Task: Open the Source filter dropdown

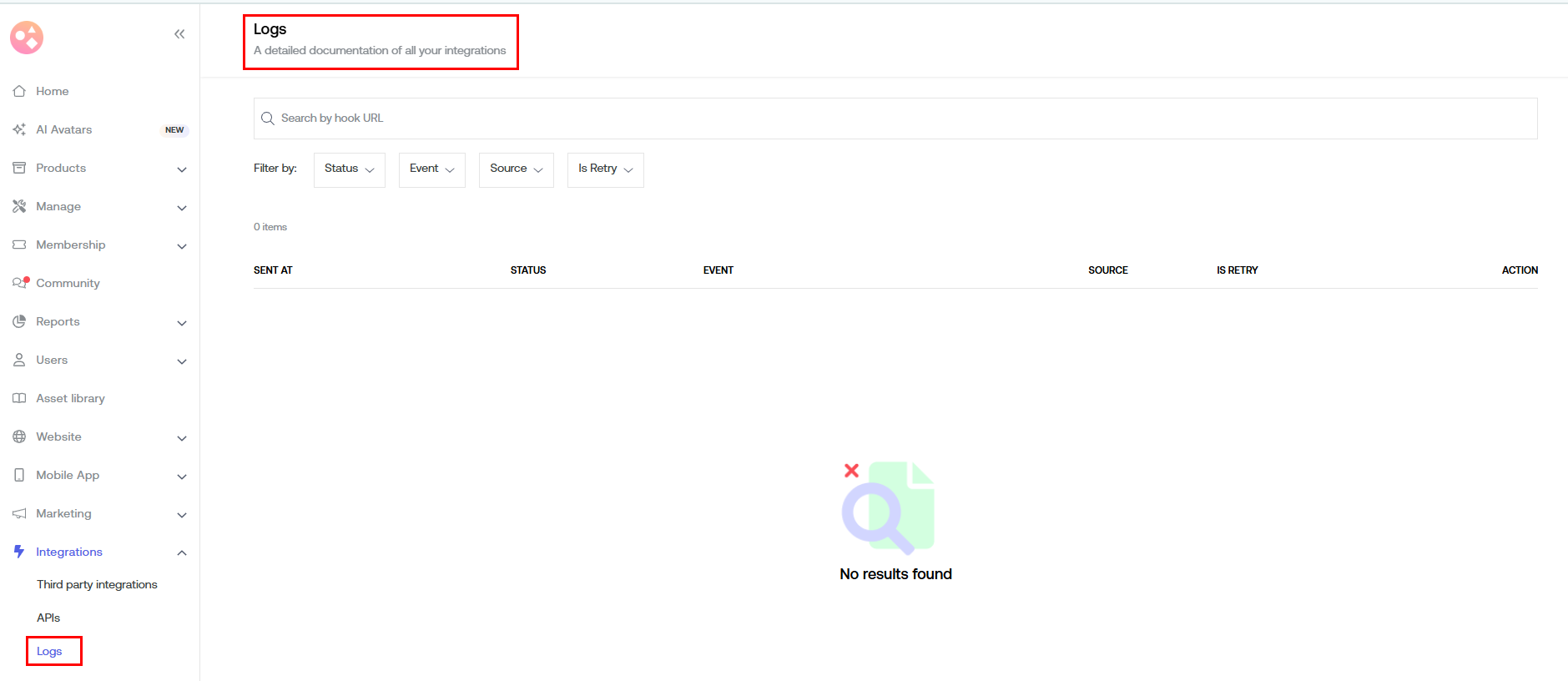Action: click(516, 169)
